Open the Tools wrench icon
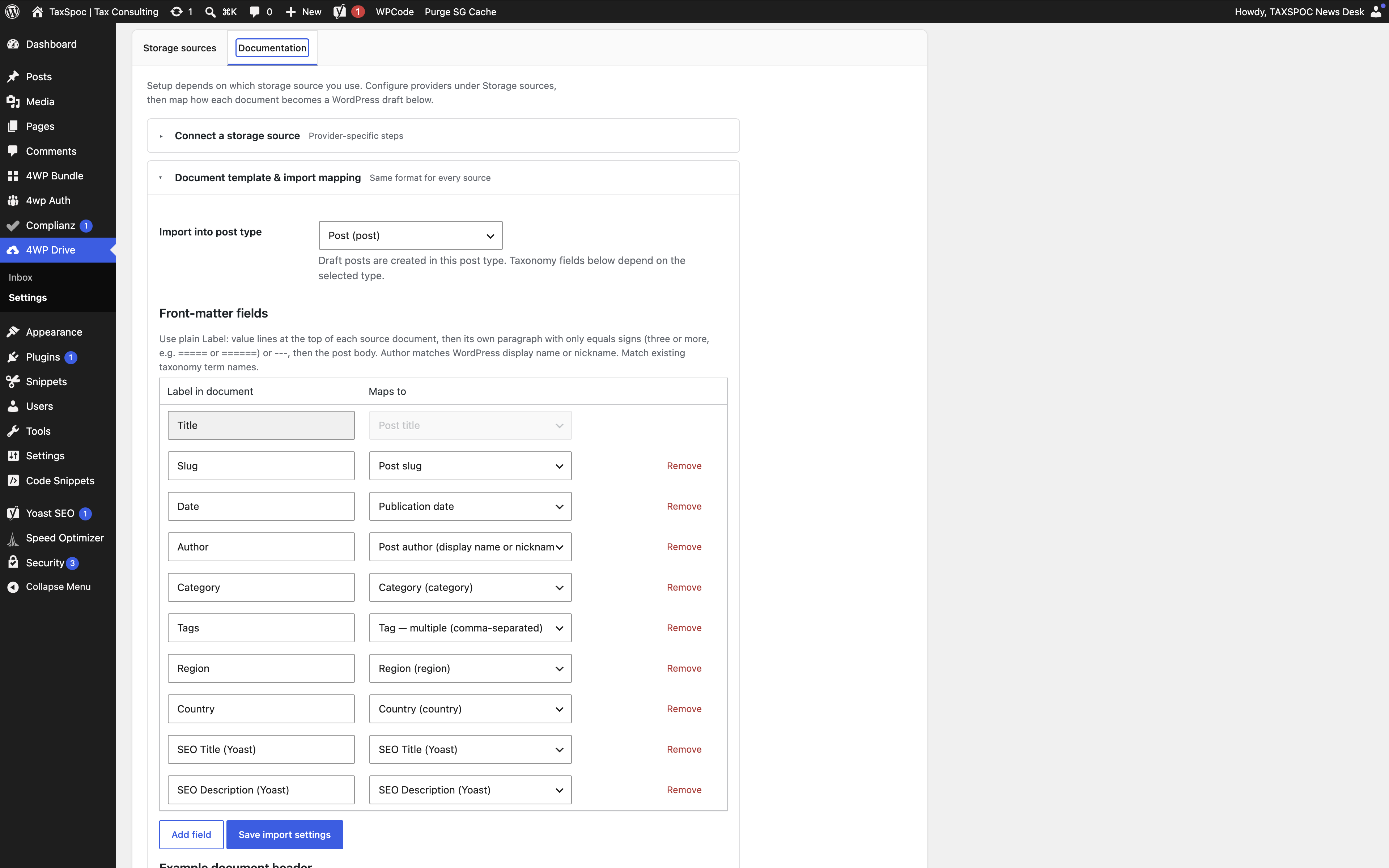 click(x=13, y=431)
